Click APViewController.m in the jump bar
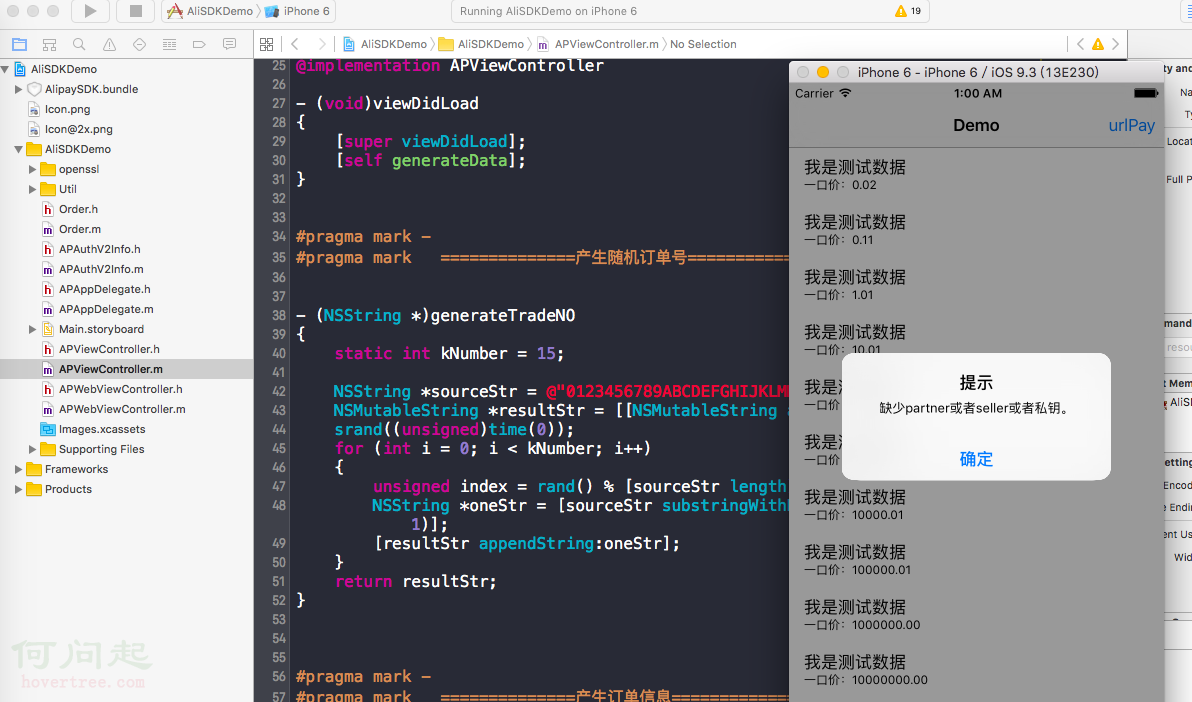This screenshot has width=1192, height=702. (x=605, y=44)
